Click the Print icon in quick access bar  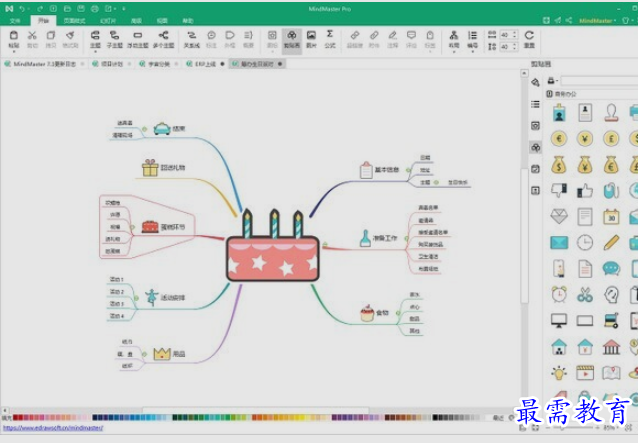(95, 9)
